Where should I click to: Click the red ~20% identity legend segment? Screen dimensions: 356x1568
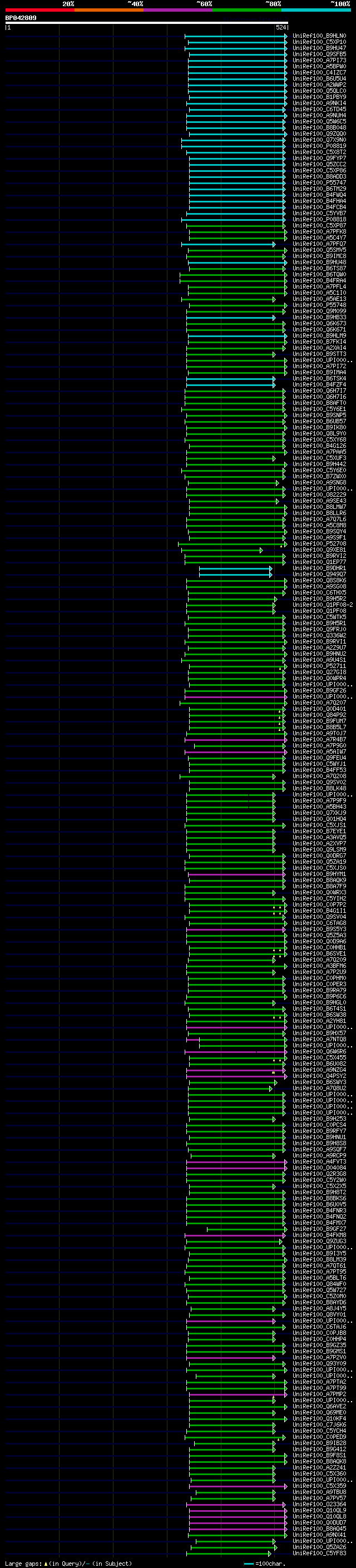[39, 10]
